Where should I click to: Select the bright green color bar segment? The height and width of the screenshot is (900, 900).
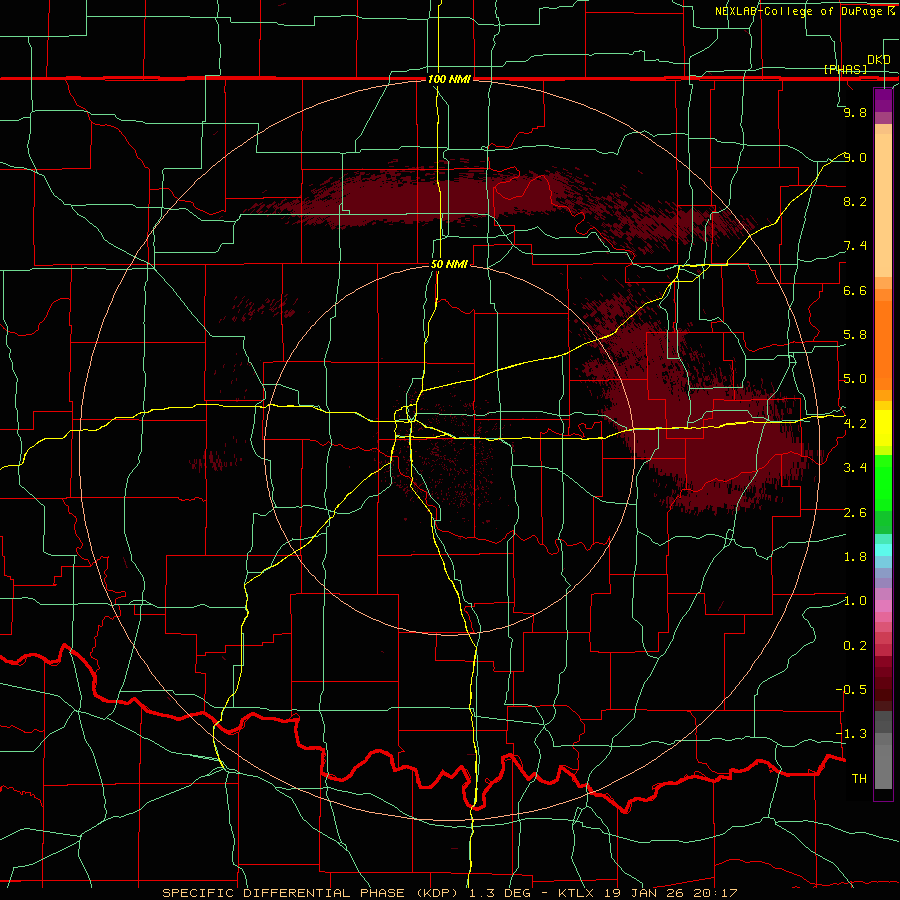tap(883, 483)
